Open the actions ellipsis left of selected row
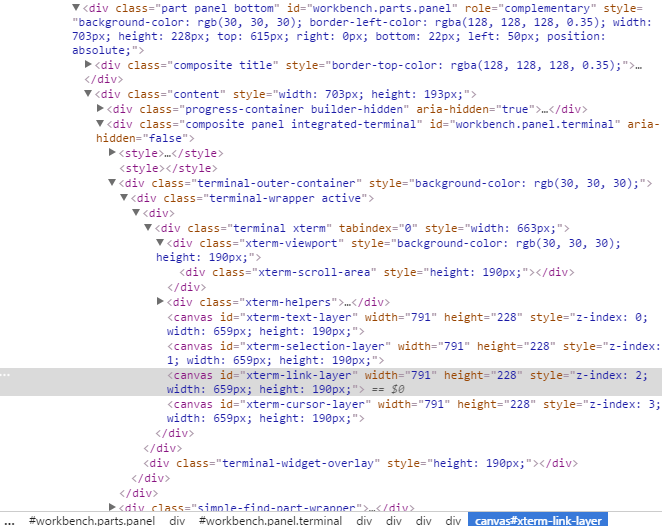 [x=5, y=374]
